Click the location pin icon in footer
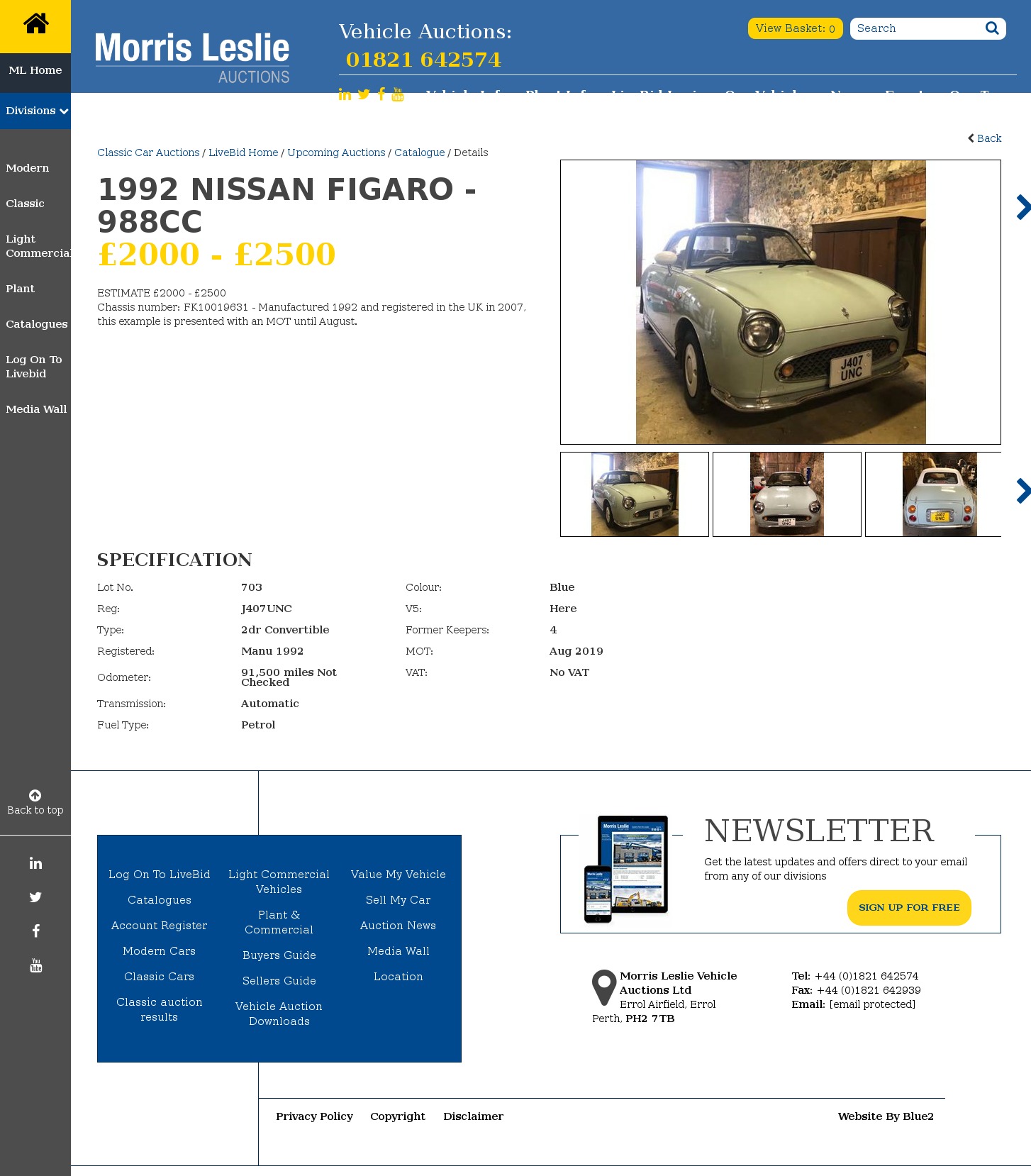 coord(604,987)
